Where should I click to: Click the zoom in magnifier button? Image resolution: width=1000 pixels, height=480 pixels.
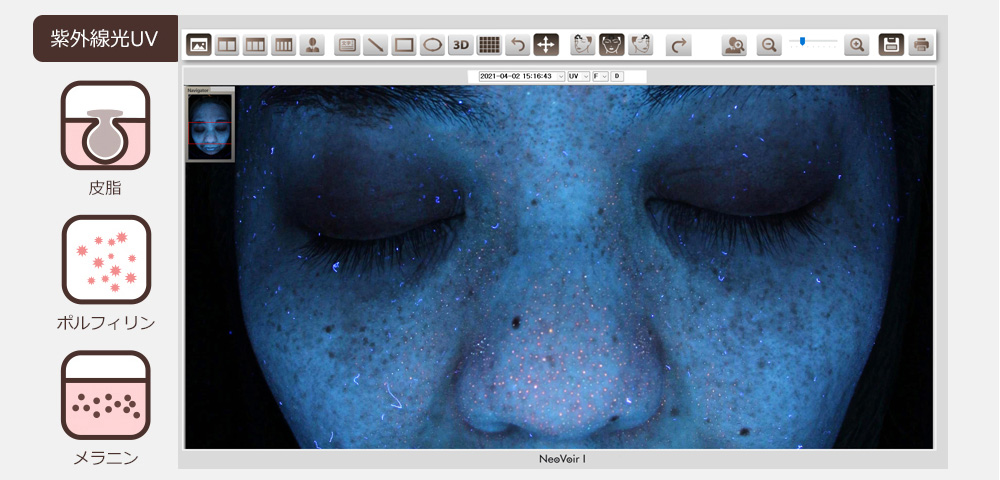pyautogui.click(x=856, y=45)
